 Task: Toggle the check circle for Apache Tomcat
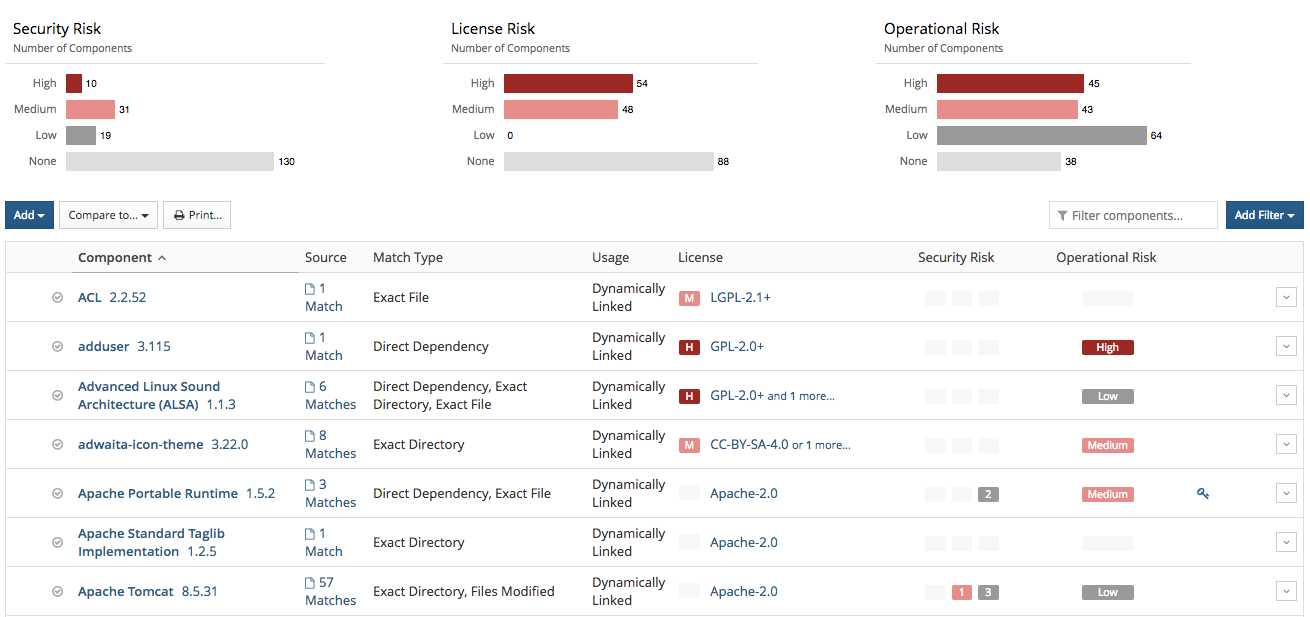[58, 592]
